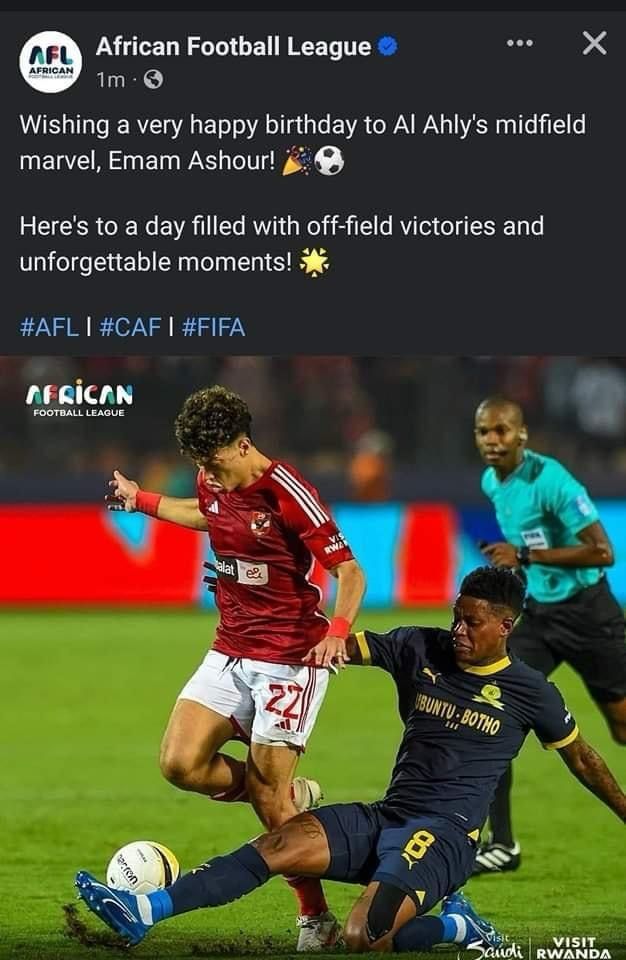This screenshot has width=626, height=960.
Task: Open the African Football League profile picture
Action: [x=51, y=62]
